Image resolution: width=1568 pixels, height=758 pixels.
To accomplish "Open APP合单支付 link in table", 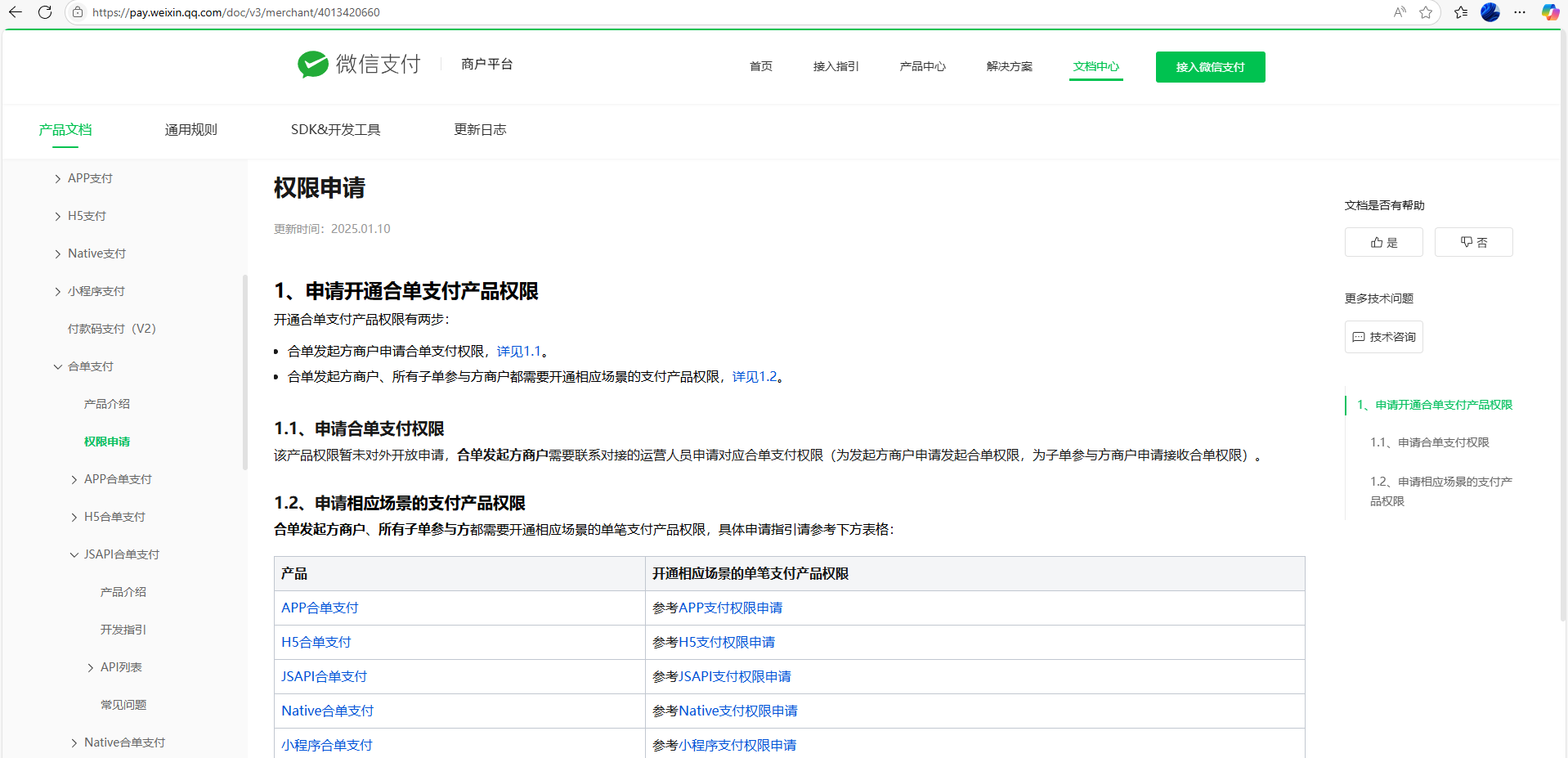I will coord(320,608).
